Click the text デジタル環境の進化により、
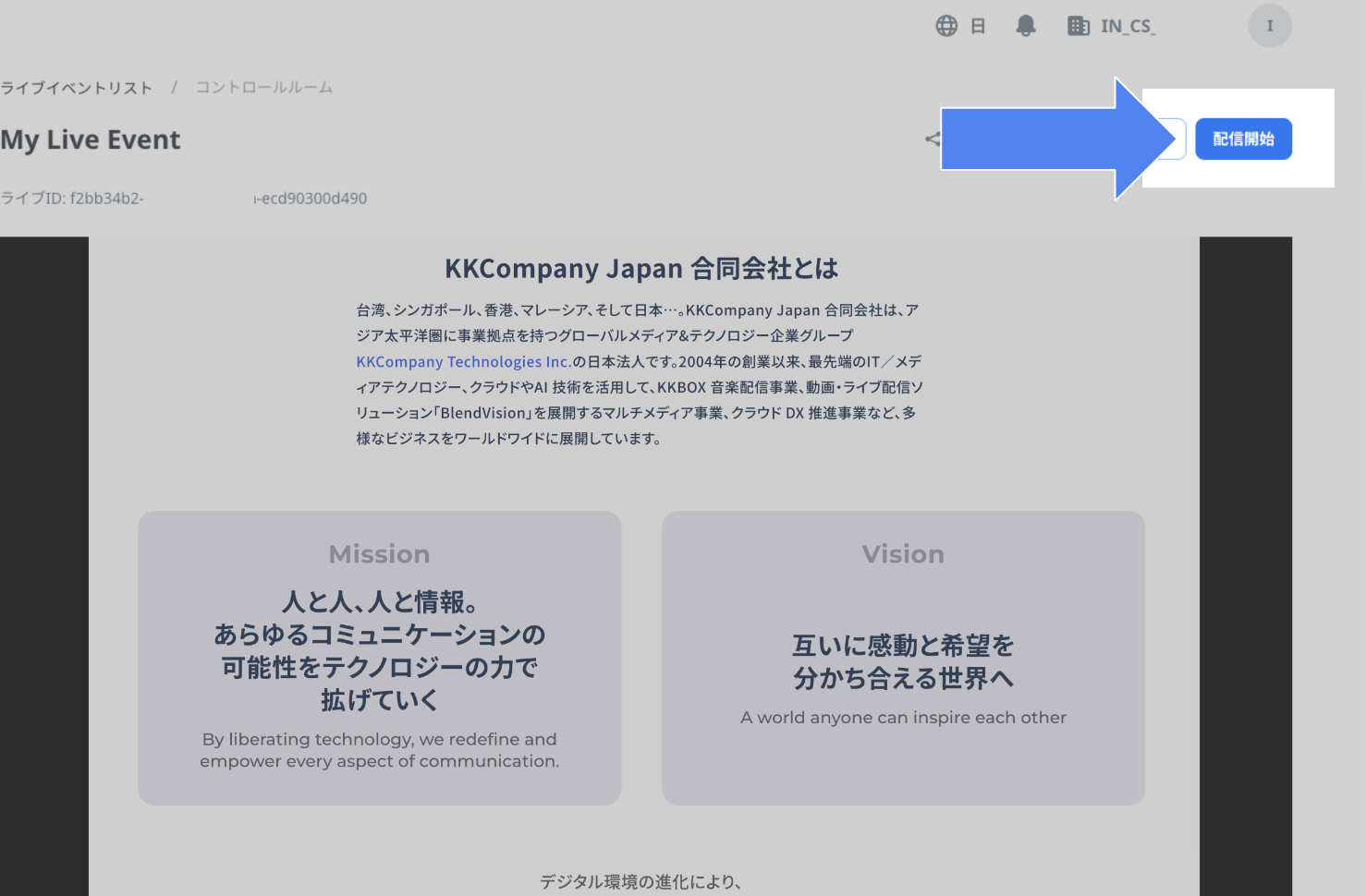Image resolution: width=1366 pixels, height=896 pixels. coord(641,882)
